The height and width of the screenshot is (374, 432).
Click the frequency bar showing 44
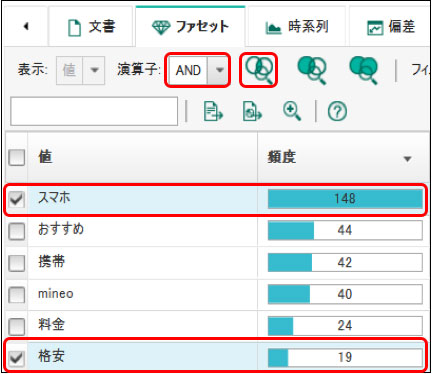click(345, 230)
